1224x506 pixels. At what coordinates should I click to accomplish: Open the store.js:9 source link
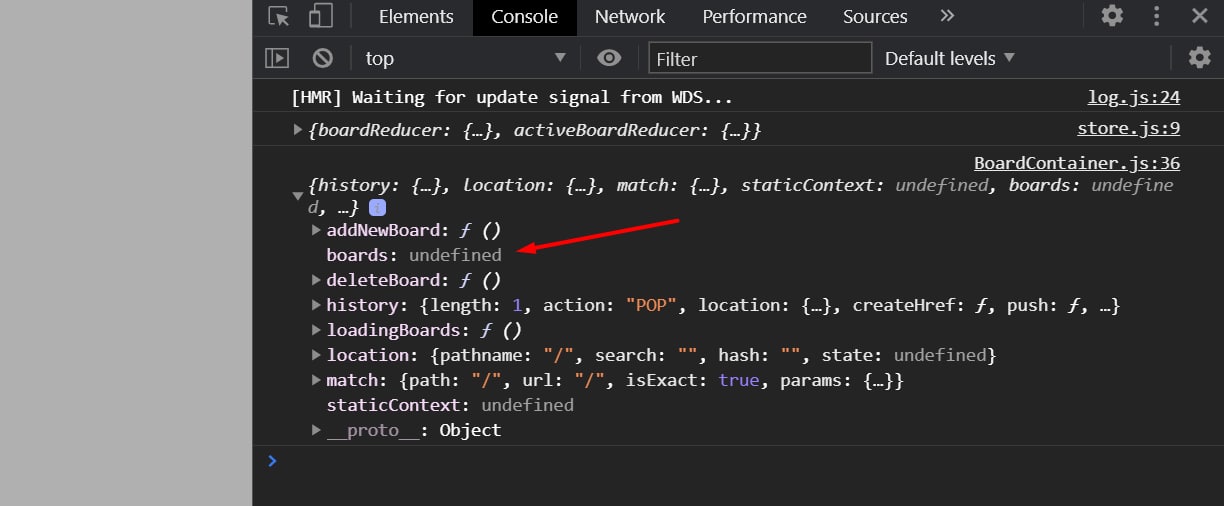tap(1128, 128)
